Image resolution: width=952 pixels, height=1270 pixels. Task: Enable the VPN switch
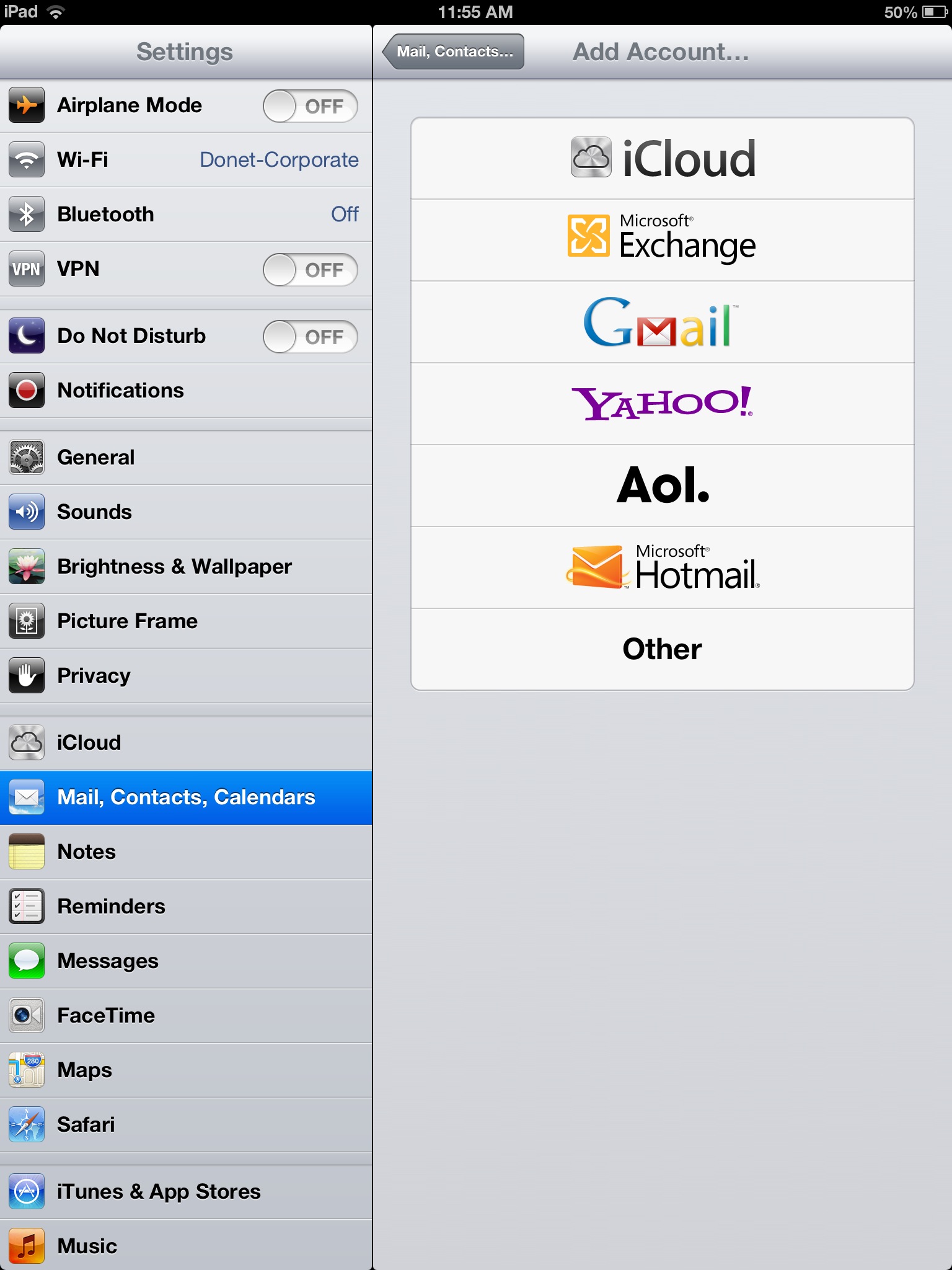pos(311,270)
